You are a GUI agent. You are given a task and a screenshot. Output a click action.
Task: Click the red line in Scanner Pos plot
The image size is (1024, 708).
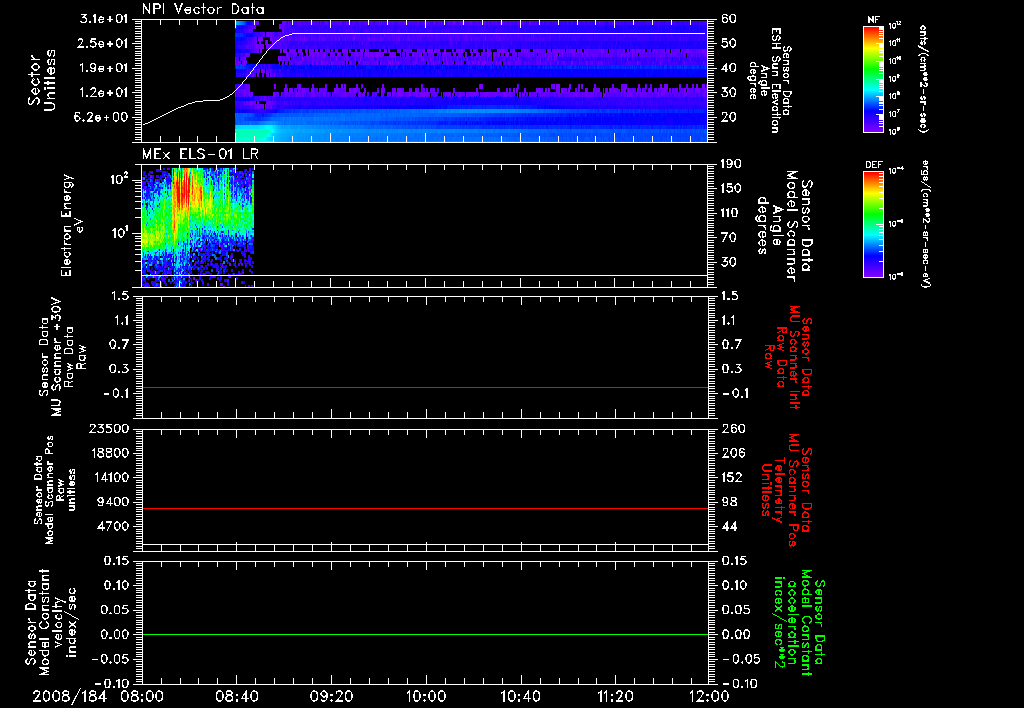click(x=425, y=508)
